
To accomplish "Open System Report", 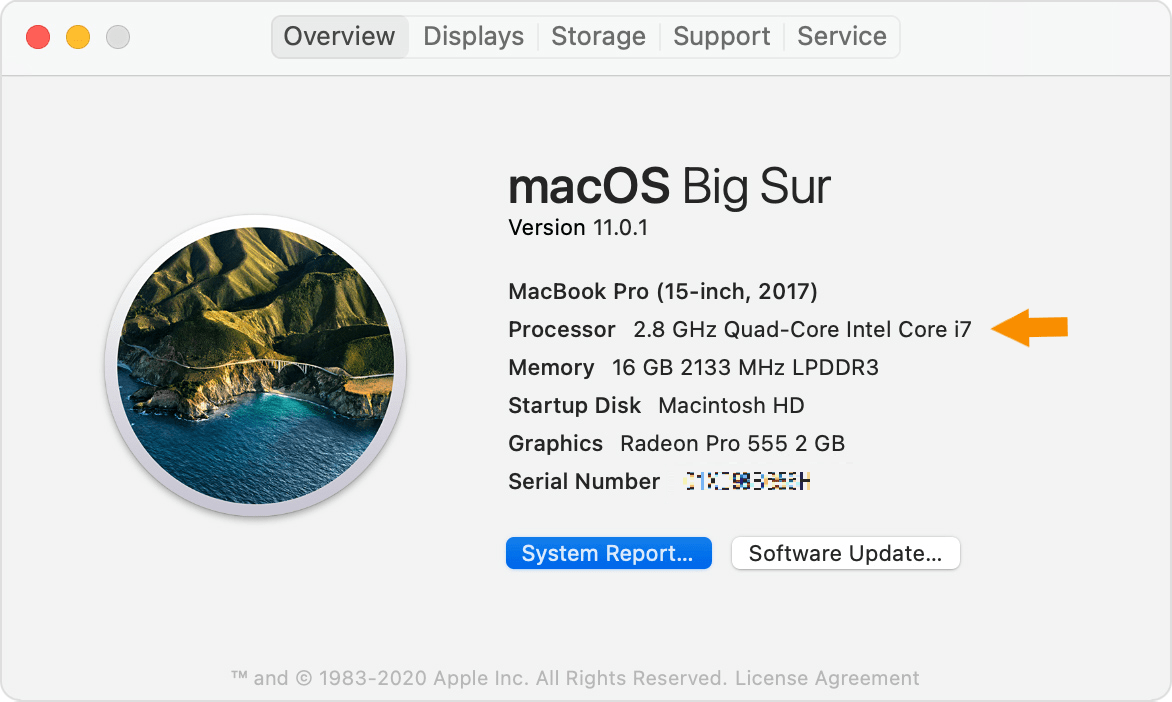I will click(x=608, y=552).
